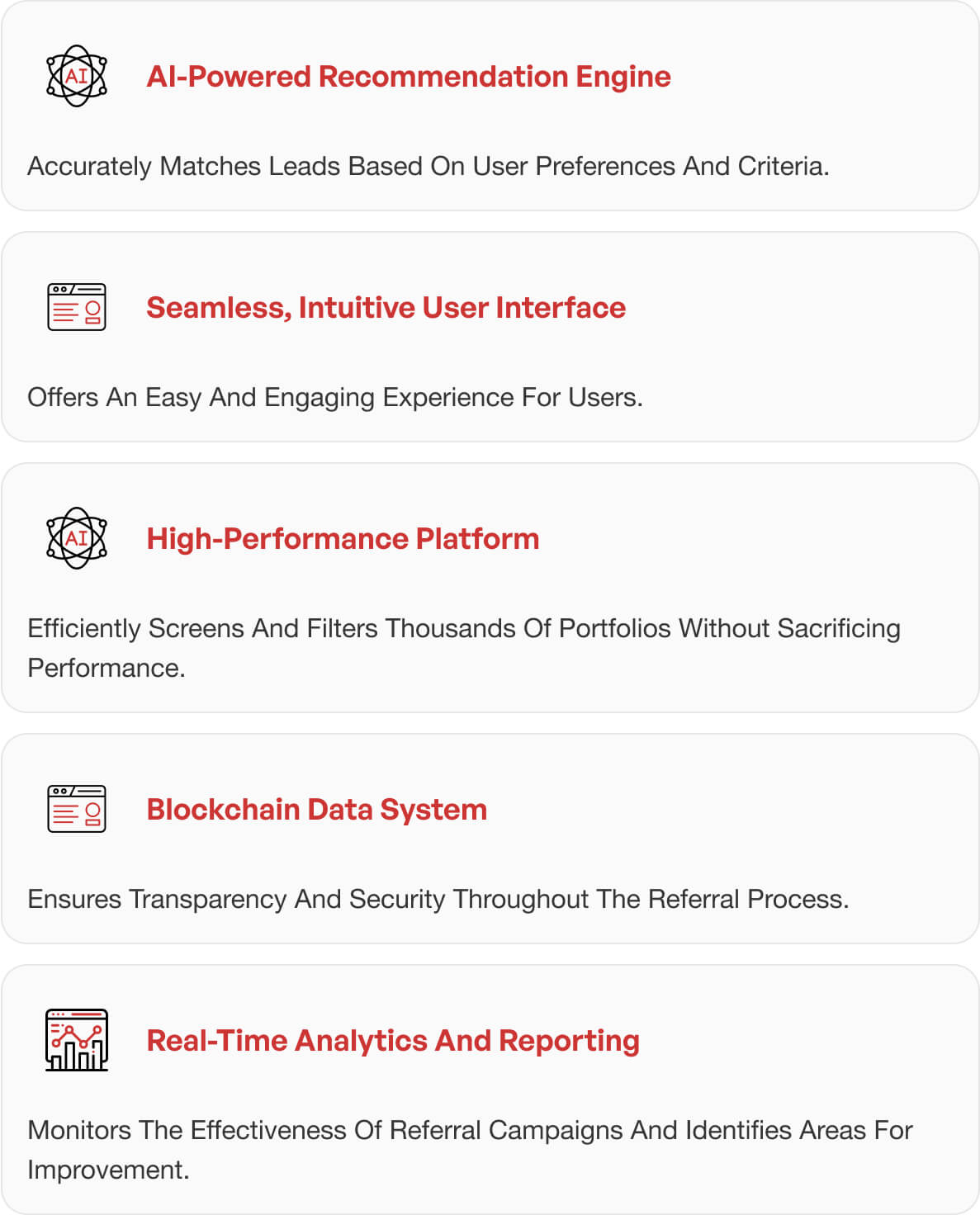The height and width of the screenshot is (1215, 980).
Task: Select the Seamless, Intuitive User Interface title
Action: [386, 308]
